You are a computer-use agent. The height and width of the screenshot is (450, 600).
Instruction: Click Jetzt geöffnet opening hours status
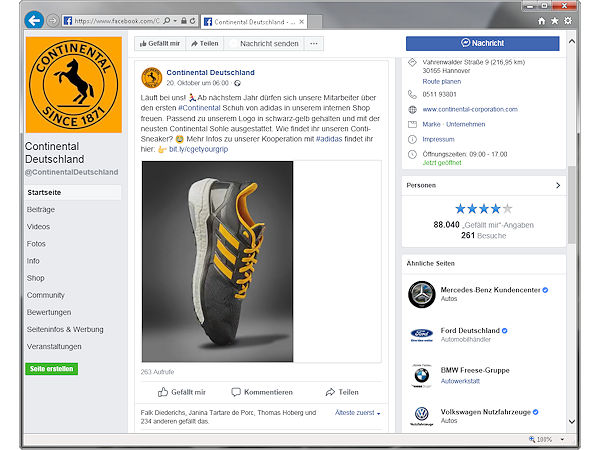(x=442, y=163)
